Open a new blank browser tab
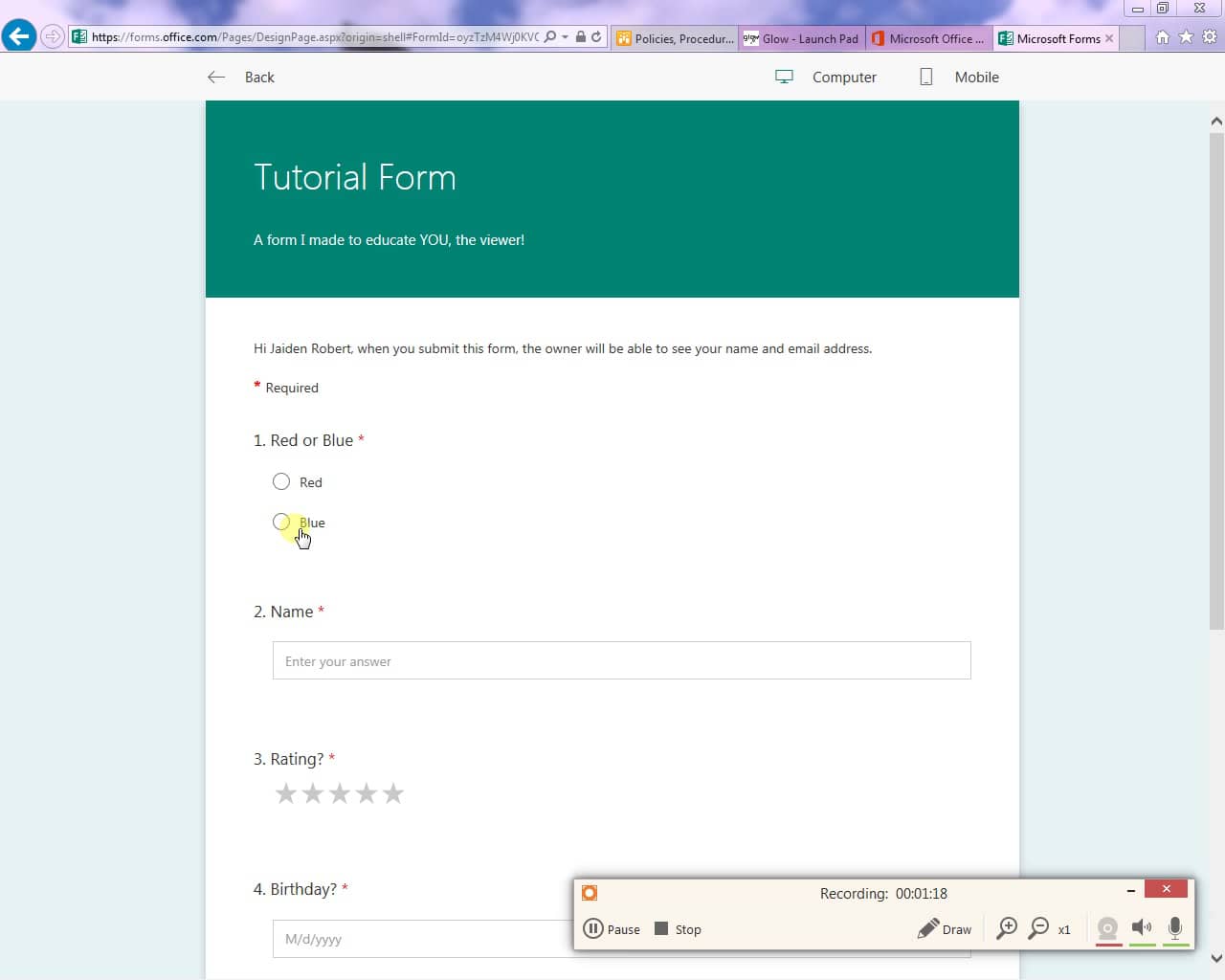The width and height of the screenshot is (1225, 980). tap(1132, 38)
